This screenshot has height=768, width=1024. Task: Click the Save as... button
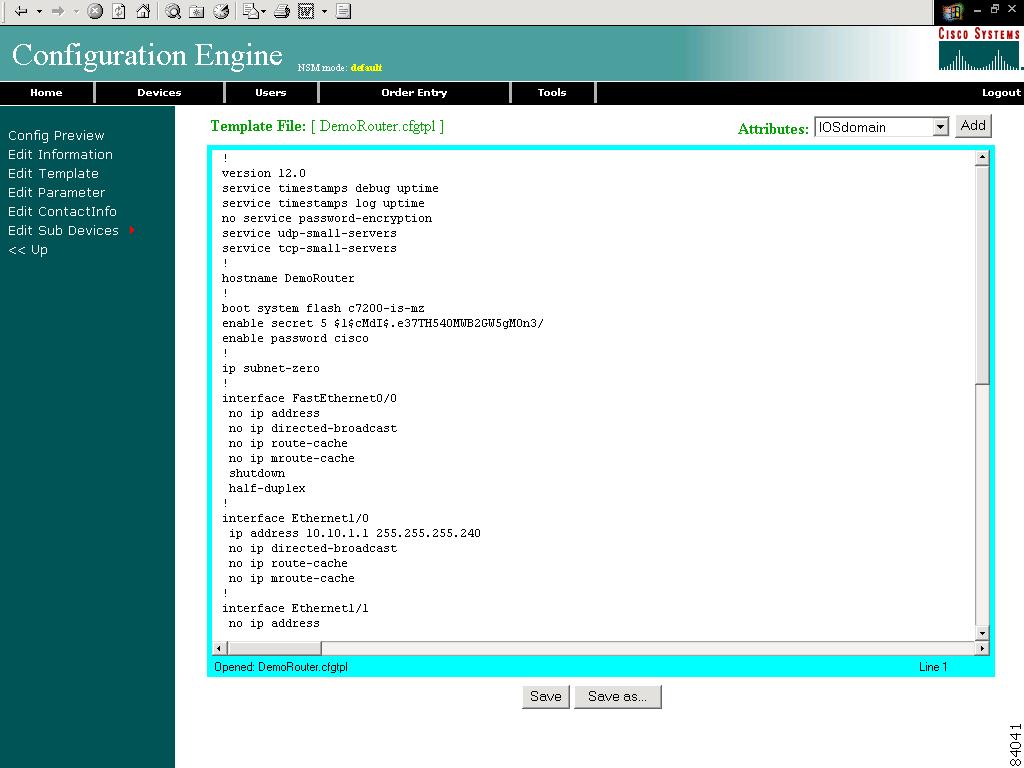pos(617,697)
